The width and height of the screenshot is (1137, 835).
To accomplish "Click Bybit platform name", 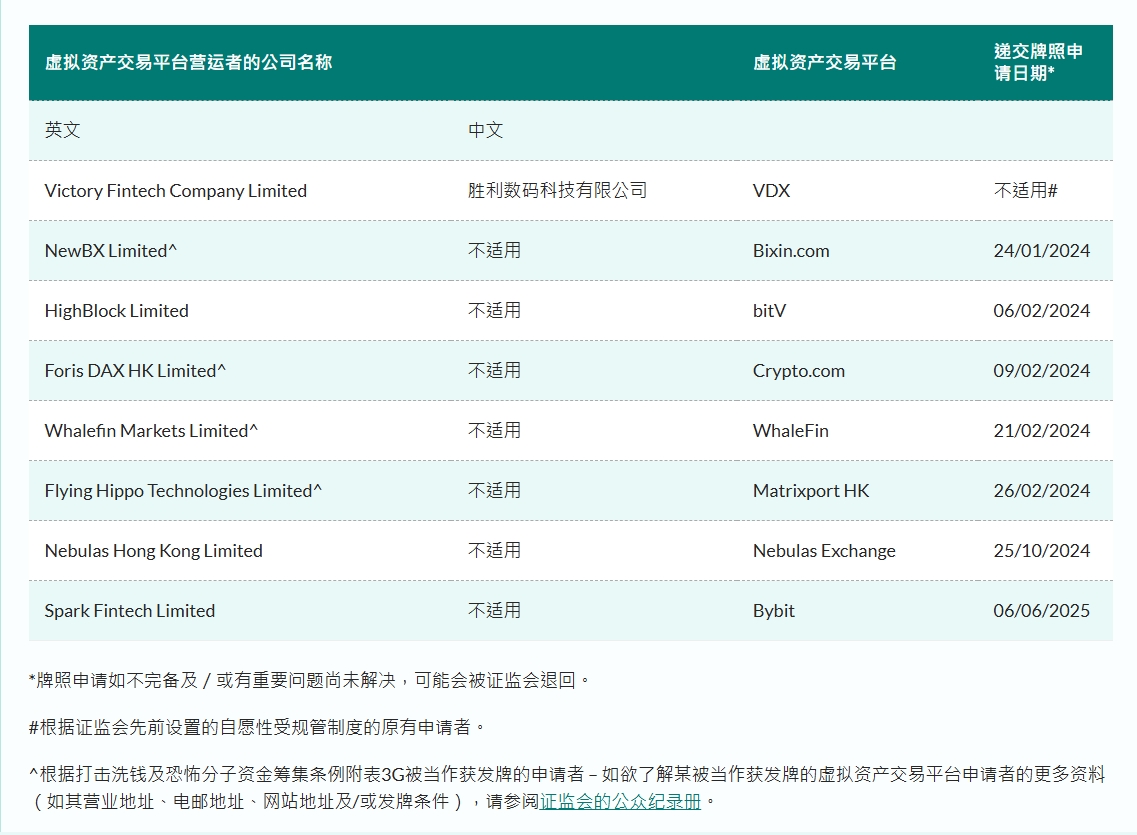I will [x=774, y=611].
